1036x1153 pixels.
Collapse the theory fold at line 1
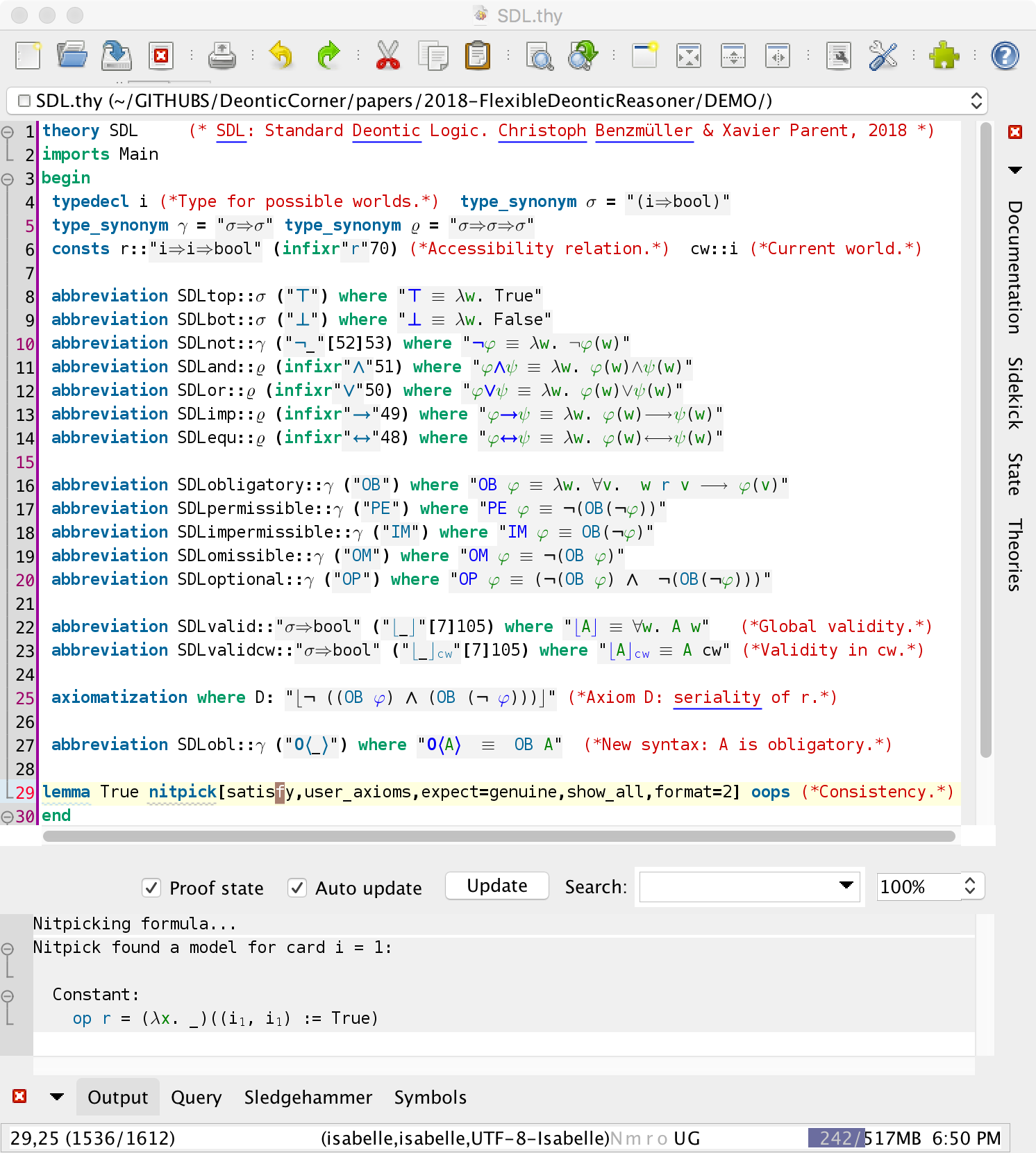8,131
